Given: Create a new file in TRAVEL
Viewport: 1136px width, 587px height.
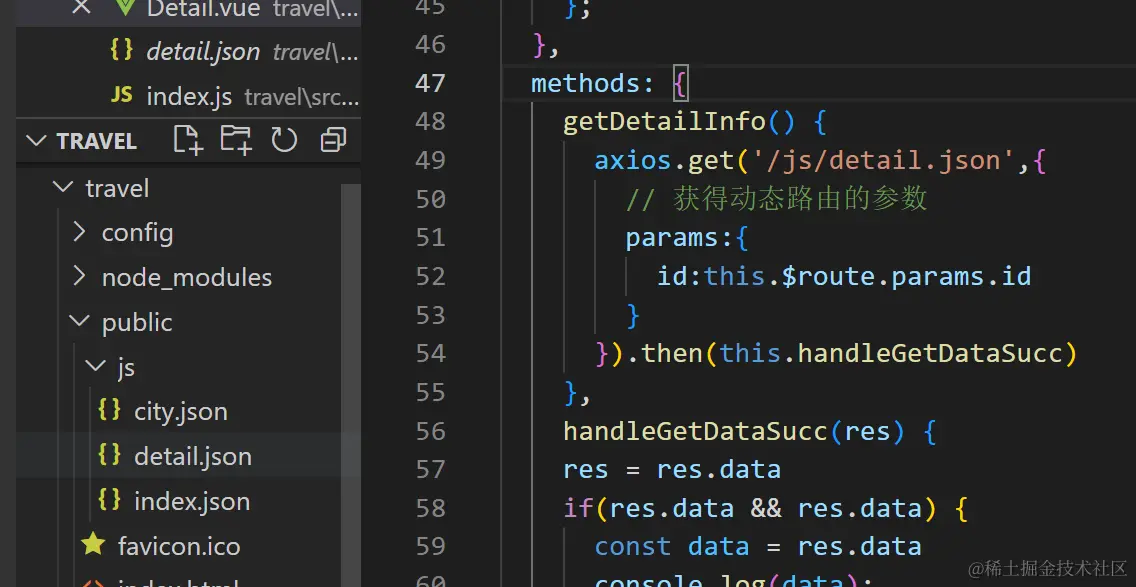Looking at the screenshot, I should click(188, 140).
